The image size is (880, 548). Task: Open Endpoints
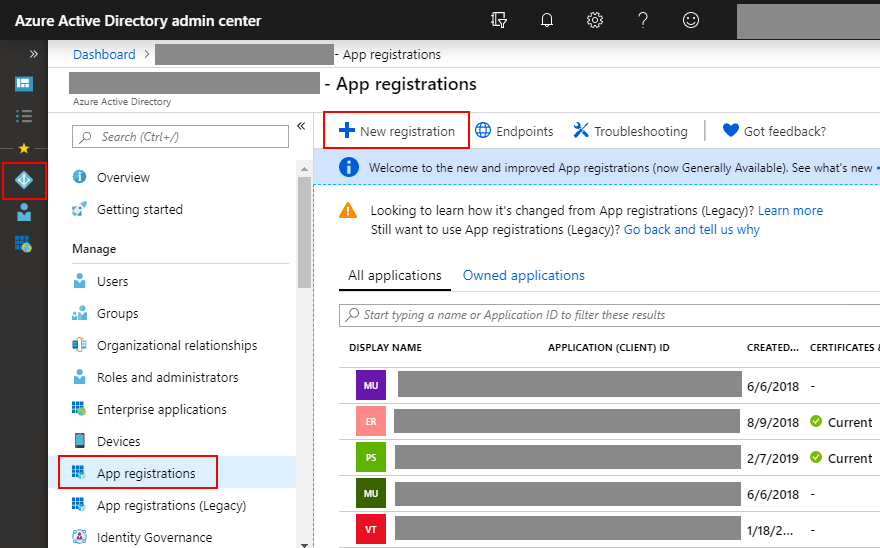click(514, 131)
